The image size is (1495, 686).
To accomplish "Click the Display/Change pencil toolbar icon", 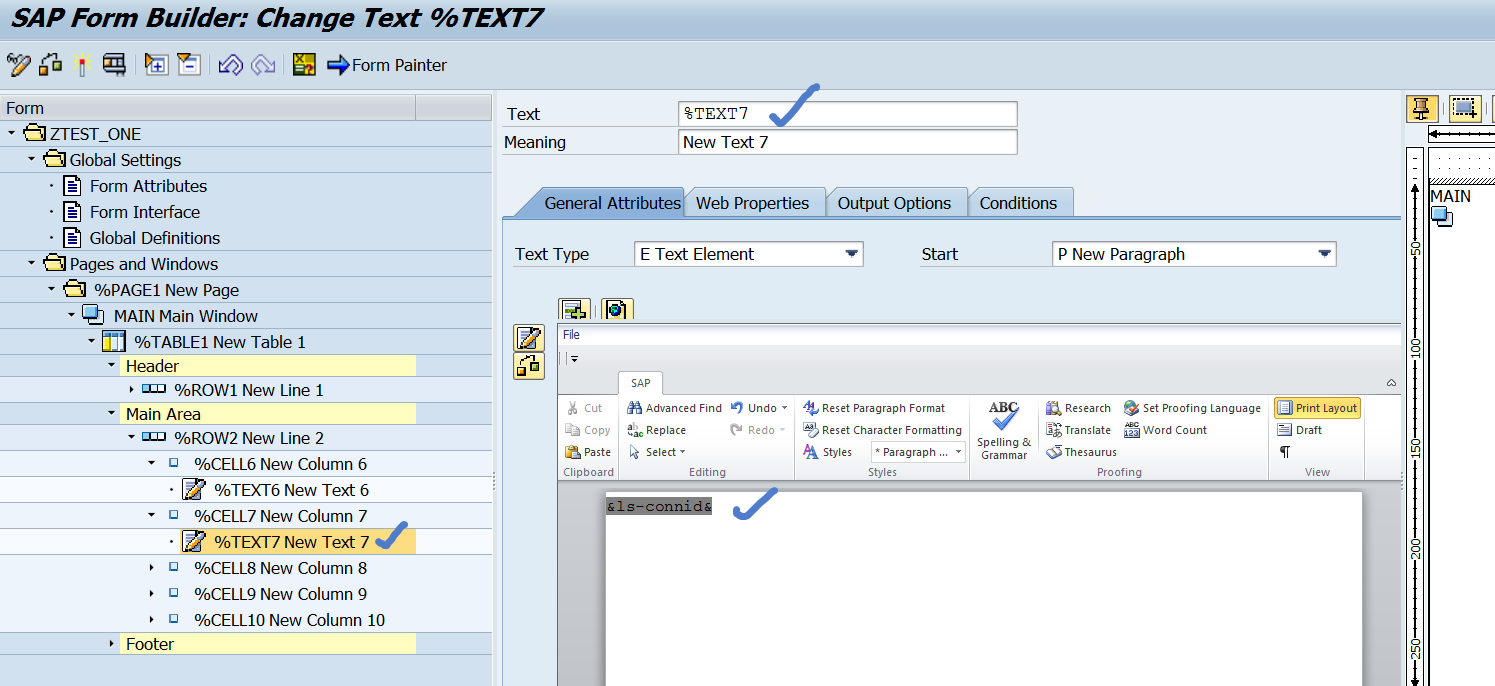I will coord(18,65).
